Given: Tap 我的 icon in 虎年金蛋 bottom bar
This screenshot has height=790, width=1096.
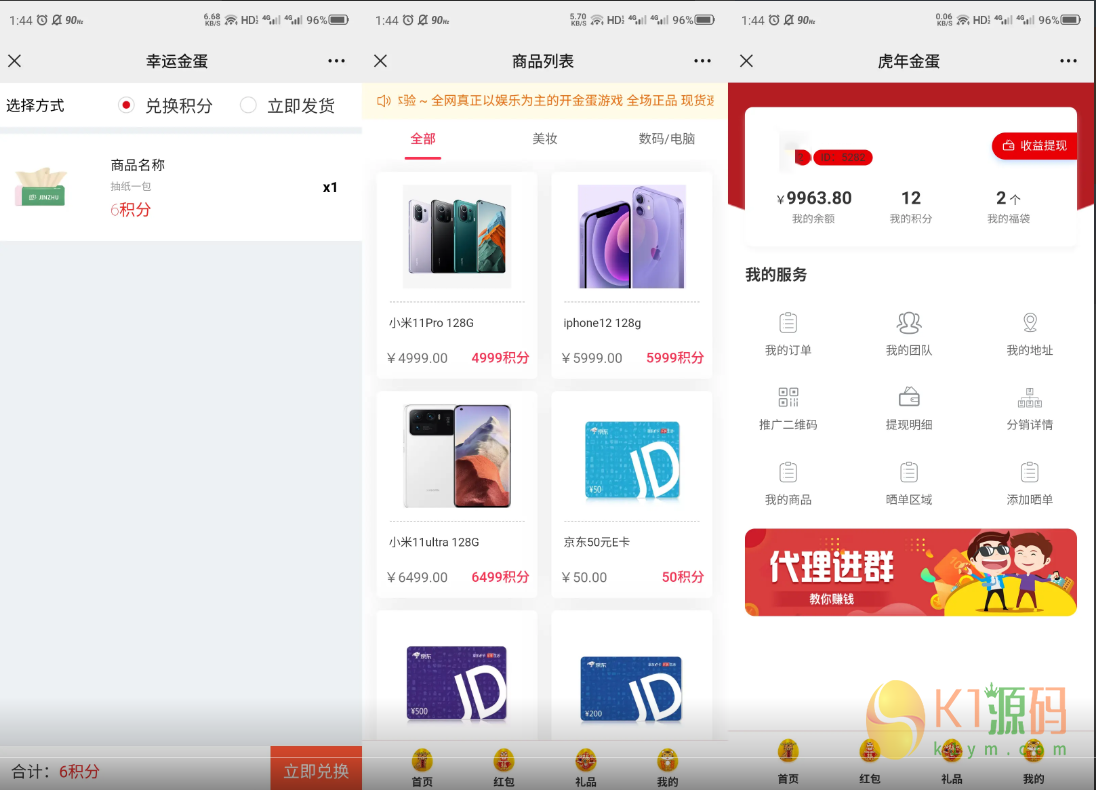Looking at the screenshot, I should coord(1033,752).
